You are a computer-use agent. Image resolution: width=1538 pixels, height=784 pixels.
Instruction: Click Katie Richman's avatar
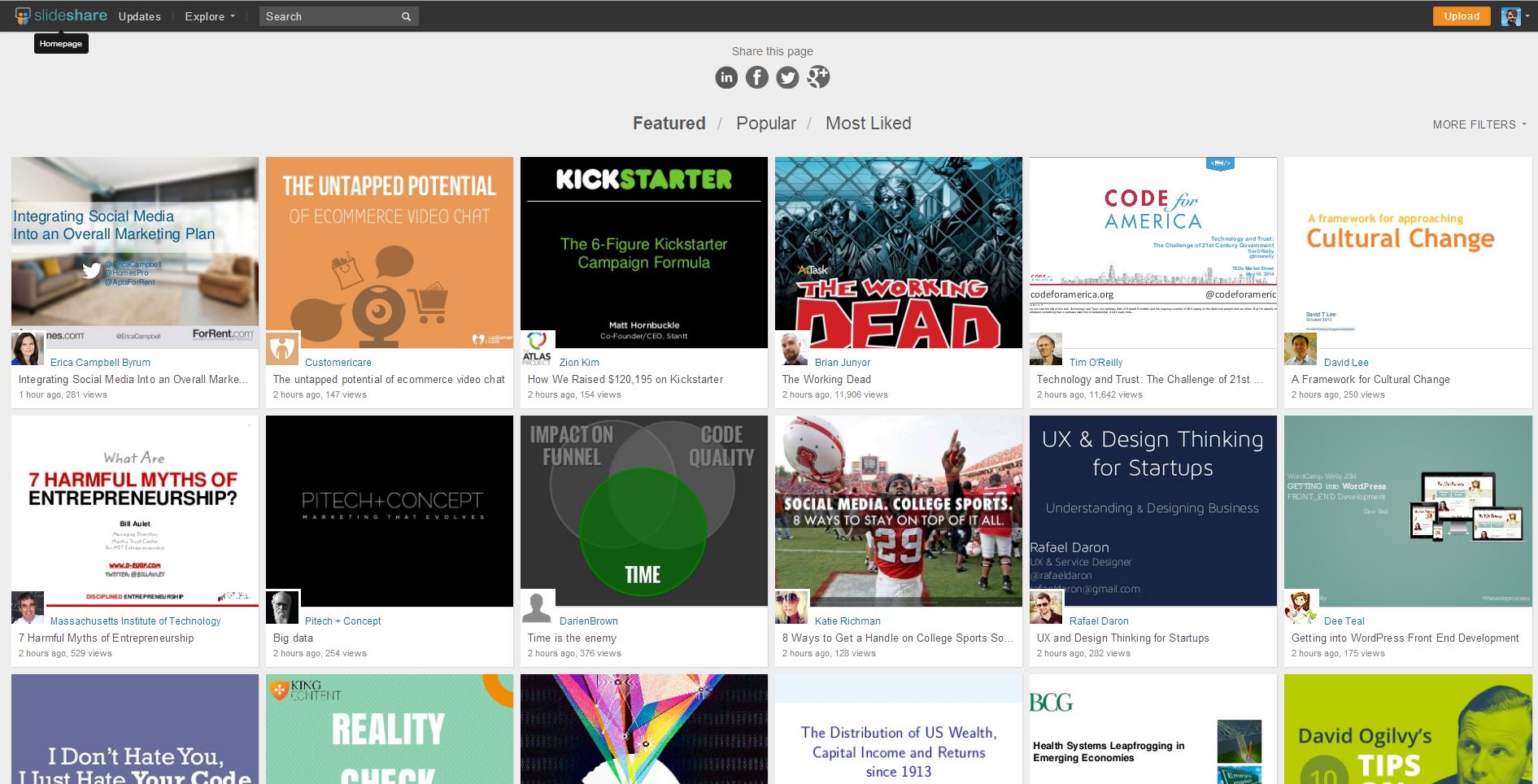(792, 608)
